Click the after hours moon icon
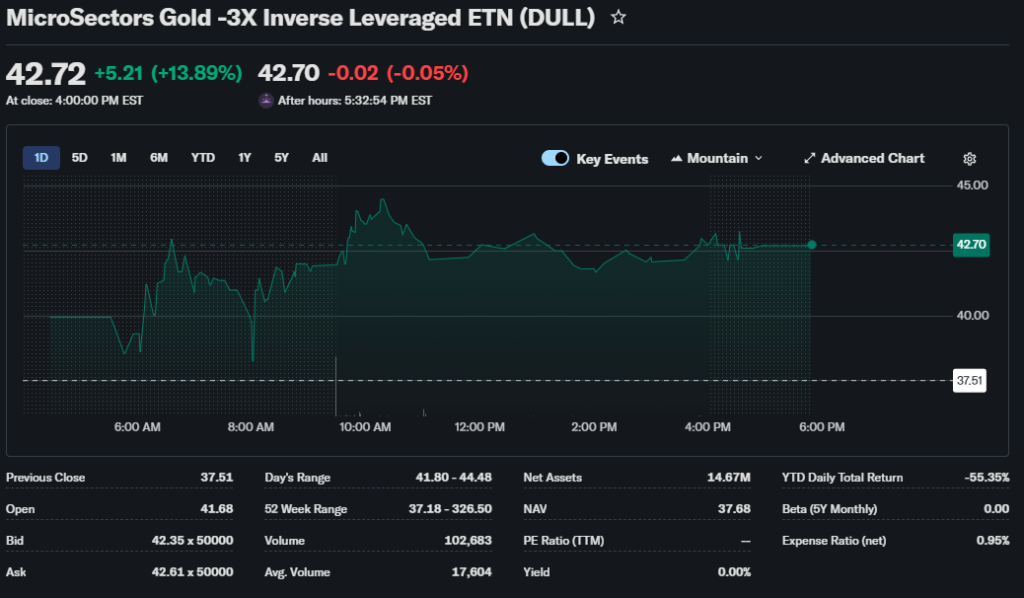1024x598 pixels. (x=265, y=100)
